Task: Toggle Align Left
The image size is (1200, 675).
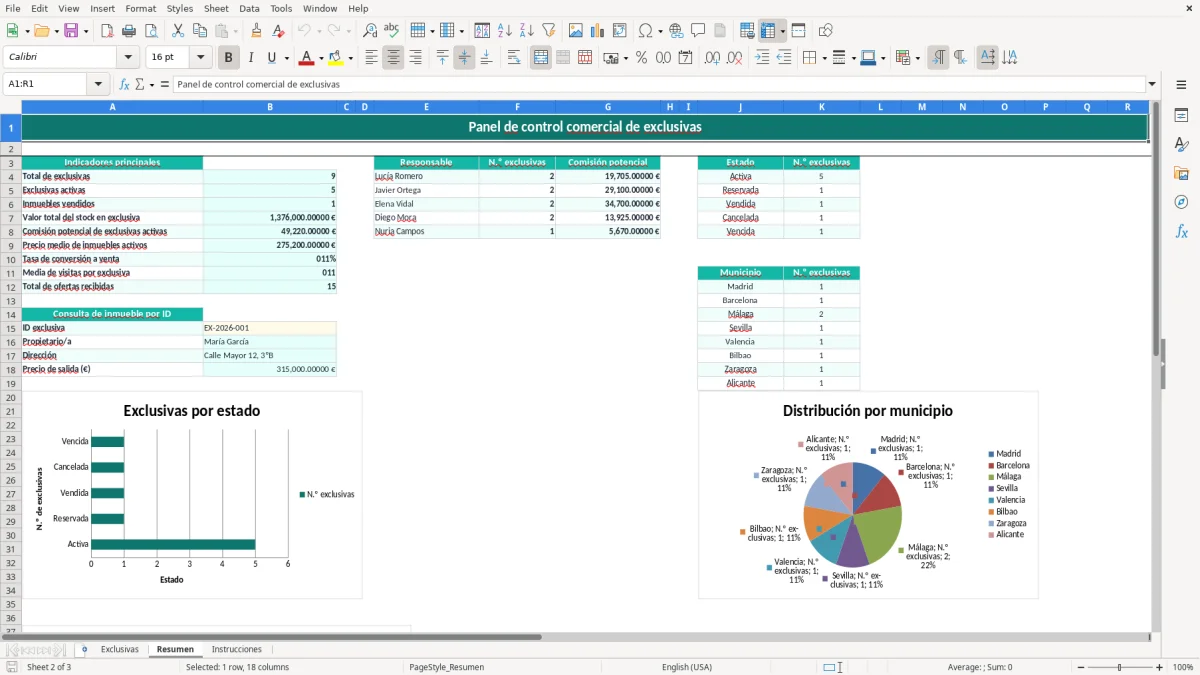Action: (371, 58)
